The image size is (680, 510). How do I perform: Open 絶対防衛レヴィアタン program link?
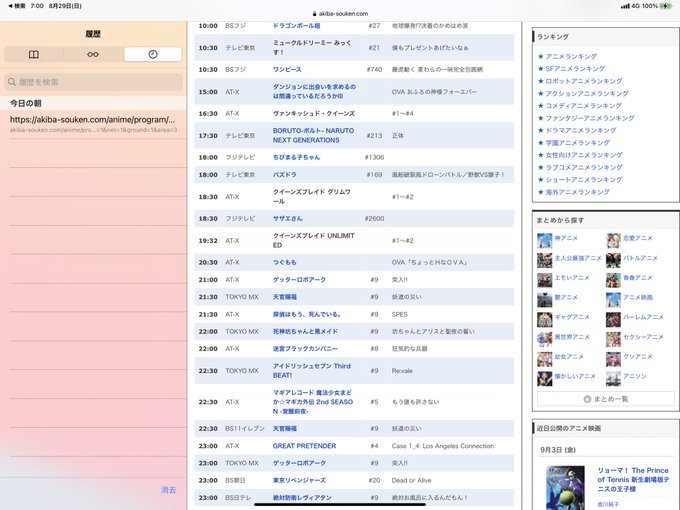coord(302,497)
